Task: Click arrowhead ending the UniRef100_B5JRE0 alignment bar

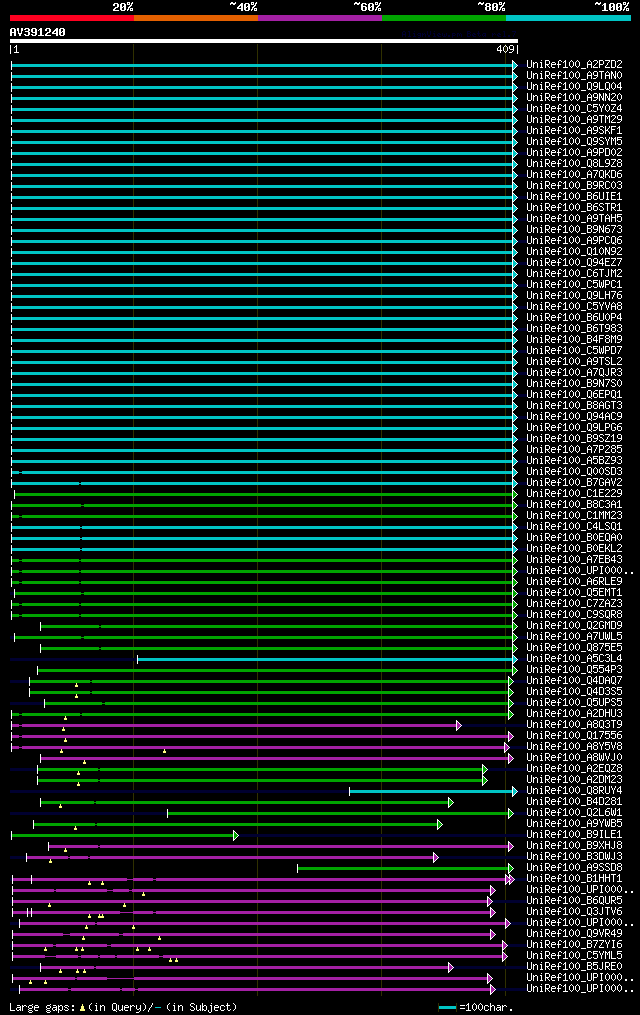Action: (x=451, y=968)
